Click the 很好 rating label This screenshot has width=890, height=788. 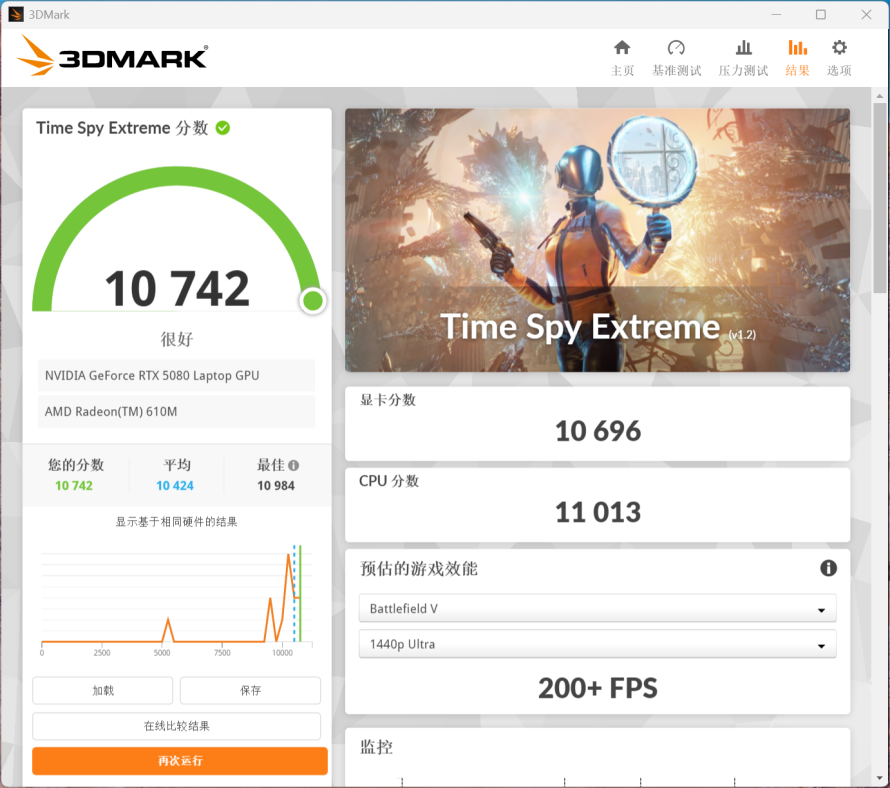pos(177,339)
